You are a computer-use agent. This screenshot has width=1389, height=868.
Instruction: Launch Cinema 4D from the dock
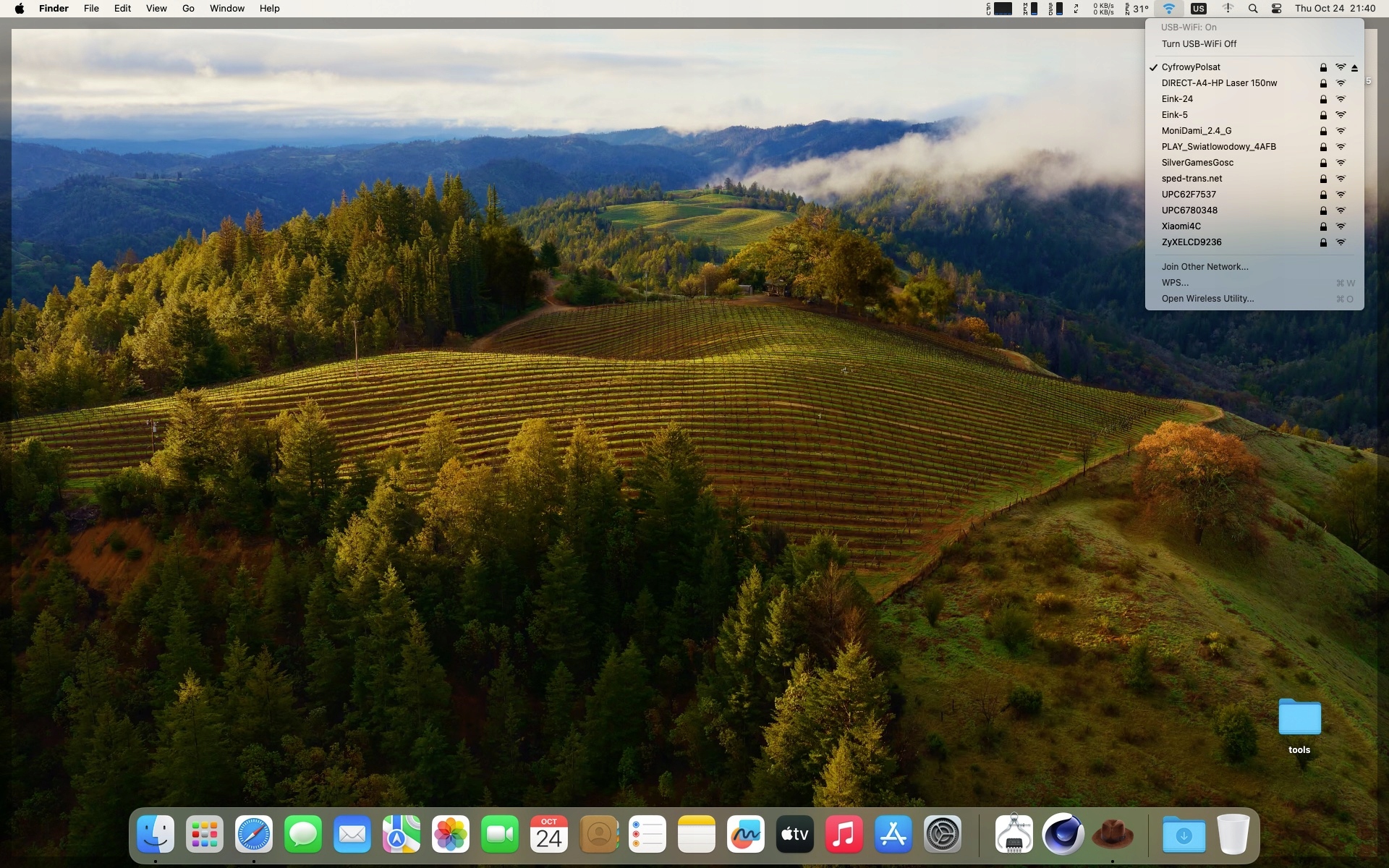tap(1063, 834)
